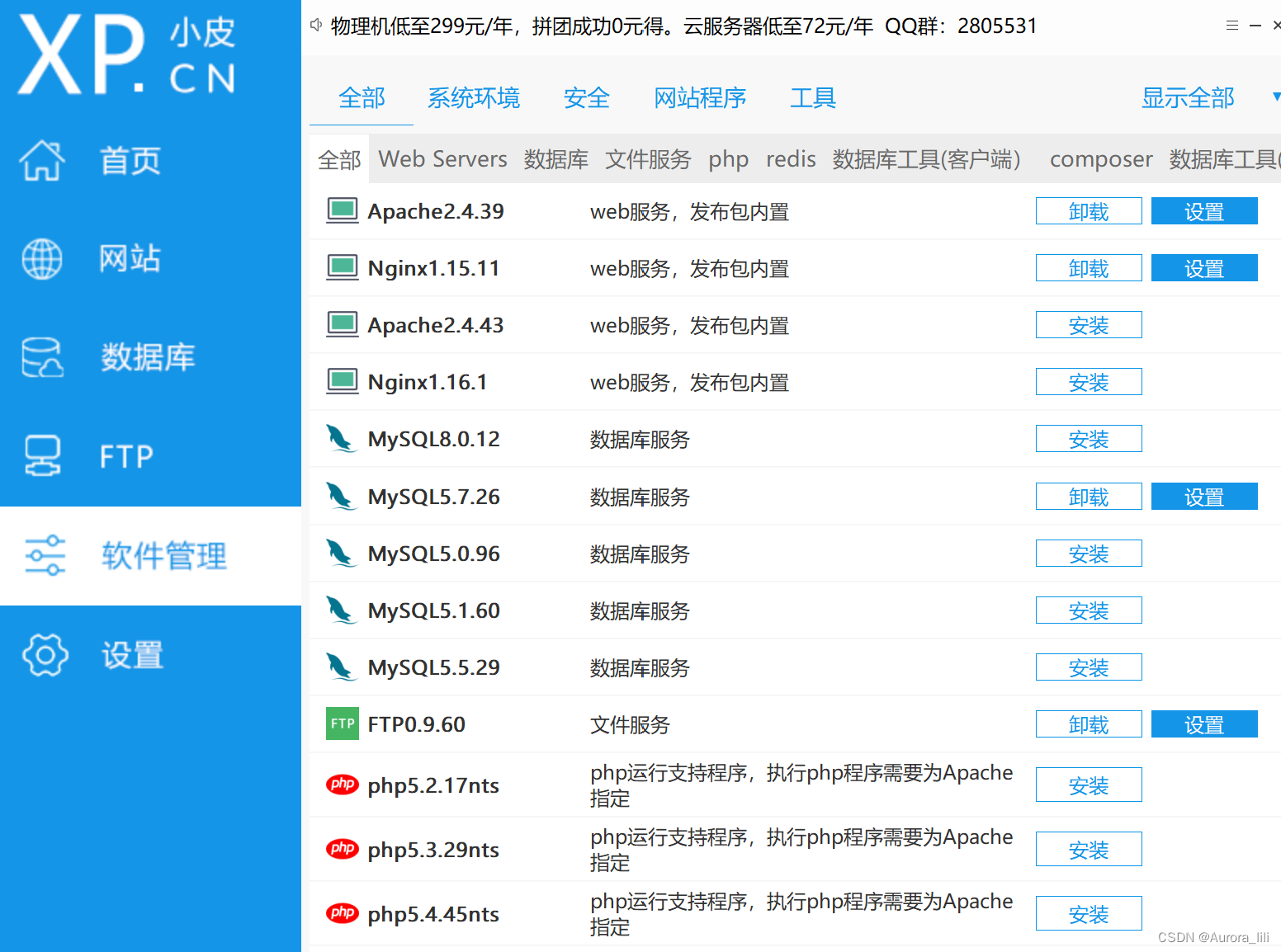This screenshot has height=952, width=1281.
Task: Click the MySQL8.0.12 dolphin icon
Action: [x=341, y=439]
